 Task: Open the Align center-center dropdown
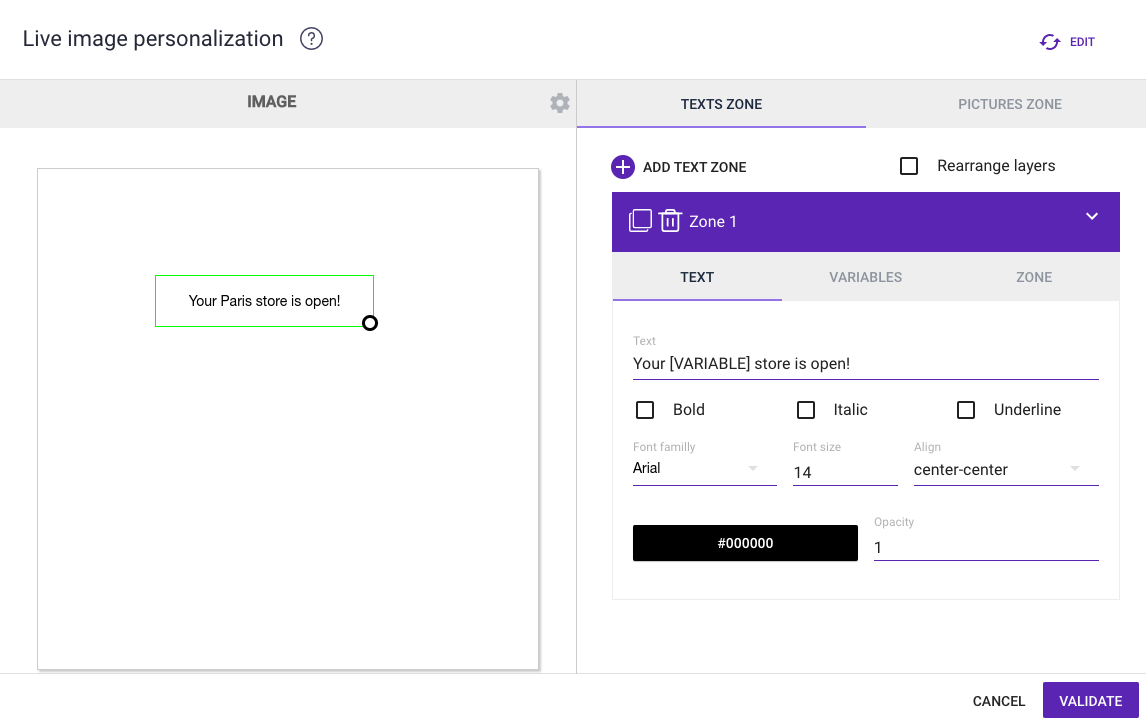click(1005, 470)
